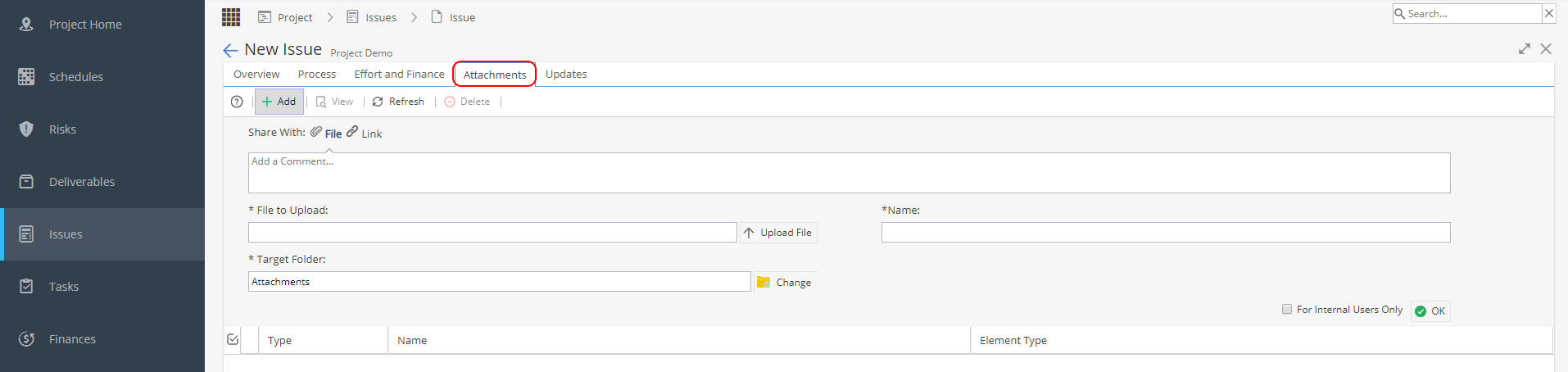Expand the Issues breadcrumb chevron
This screenshot has width=1568, height=372.
point(415,17)
